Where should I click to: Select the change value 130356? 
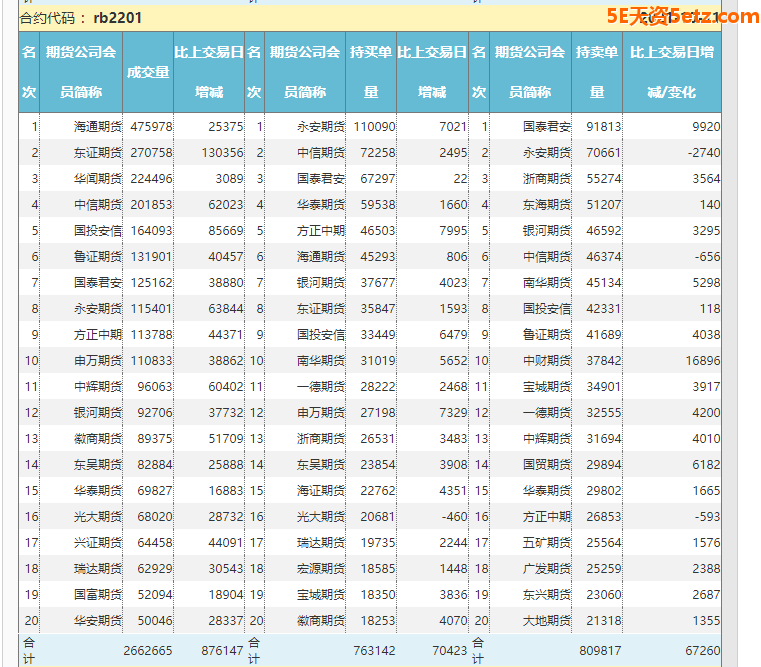point(223,153)
